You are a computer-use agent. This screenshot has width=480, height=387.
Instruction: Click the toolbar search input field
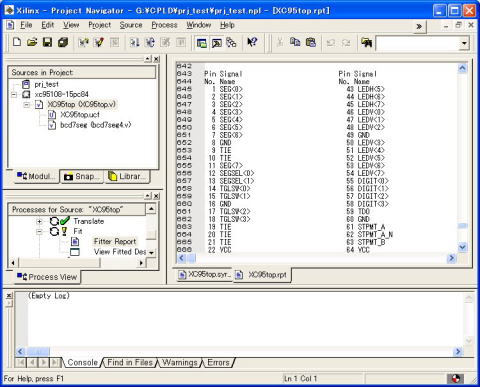(x=418, y=43)
